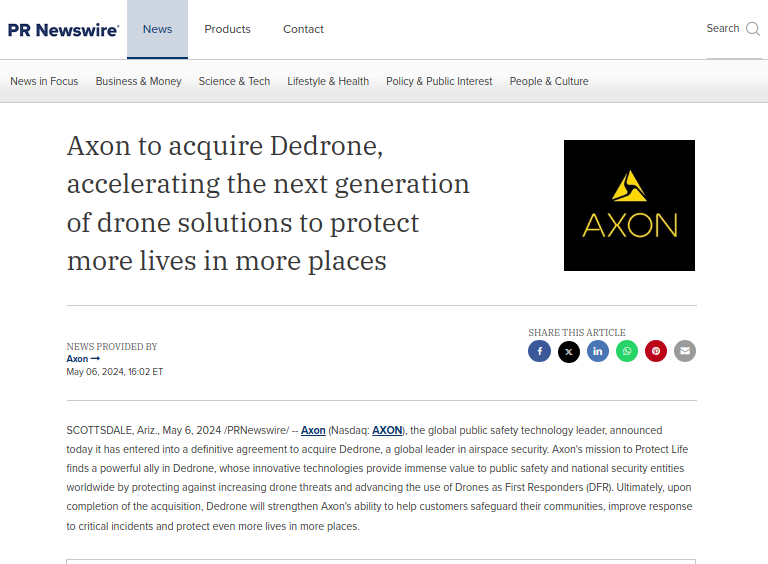Open the PR Newswire home logo

click(63, 30)
